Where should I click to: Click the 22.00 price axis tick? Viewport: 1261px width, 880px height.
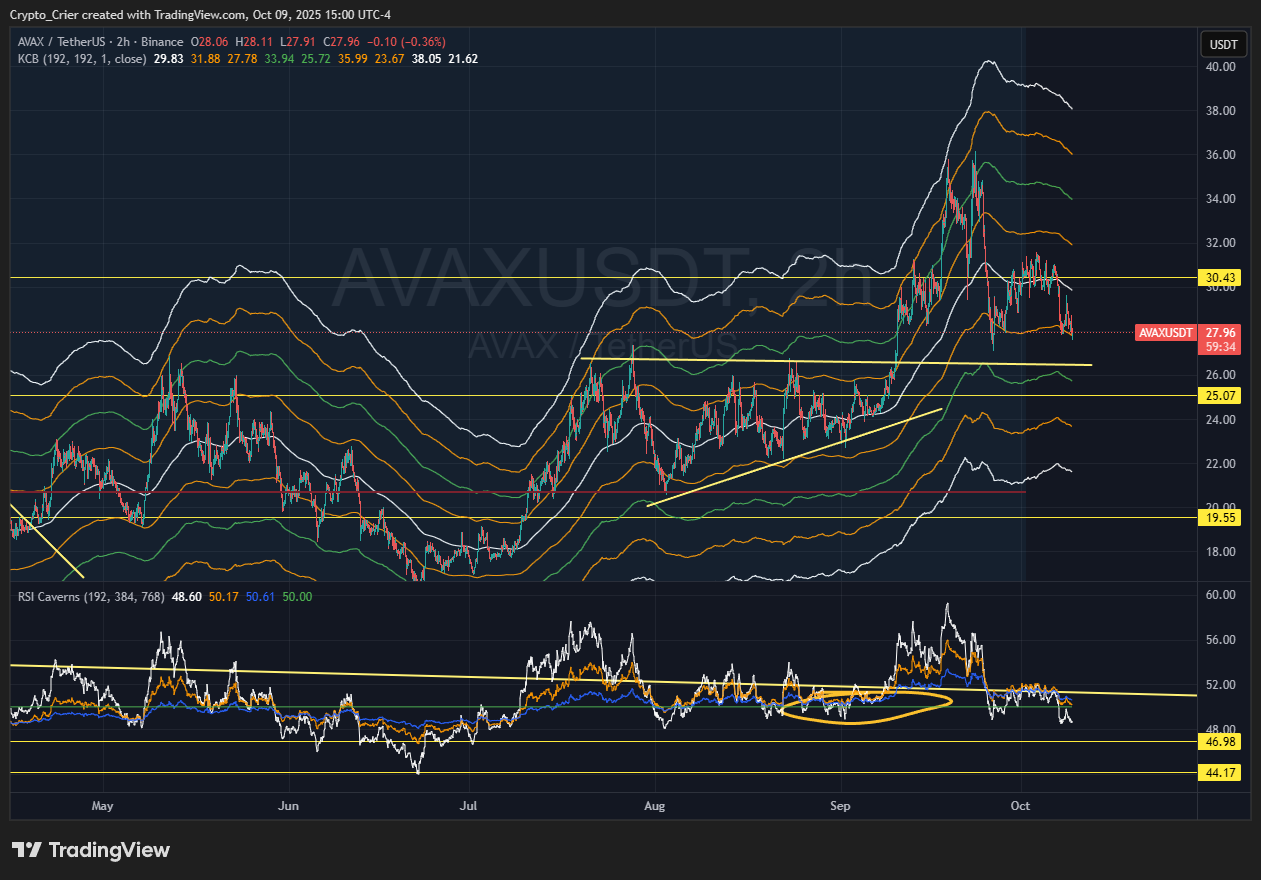[x=1221, y=464]
